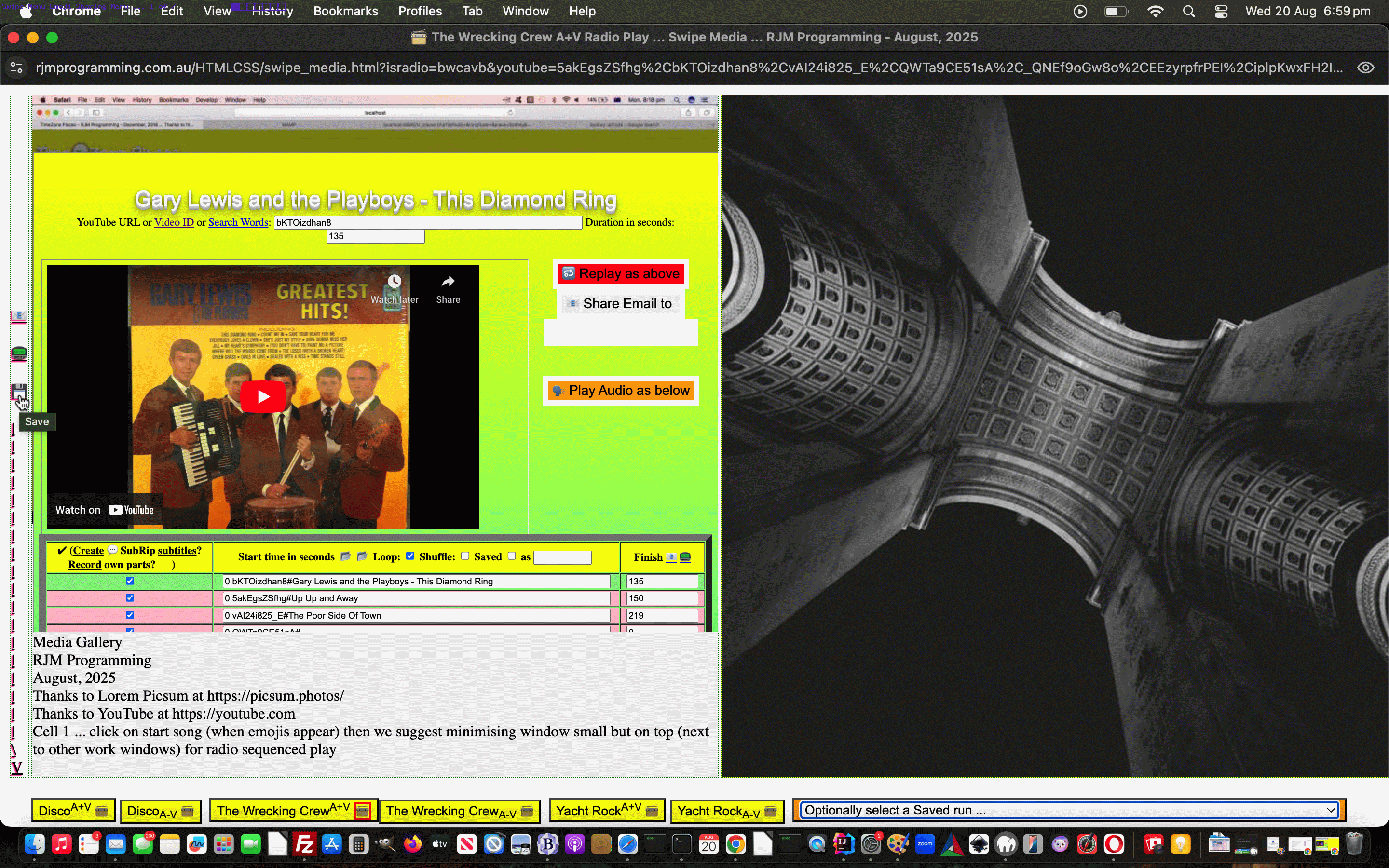Open the Optionally select a Saved run dropdown
1389x868 pixels.
tap(1070, 810)
